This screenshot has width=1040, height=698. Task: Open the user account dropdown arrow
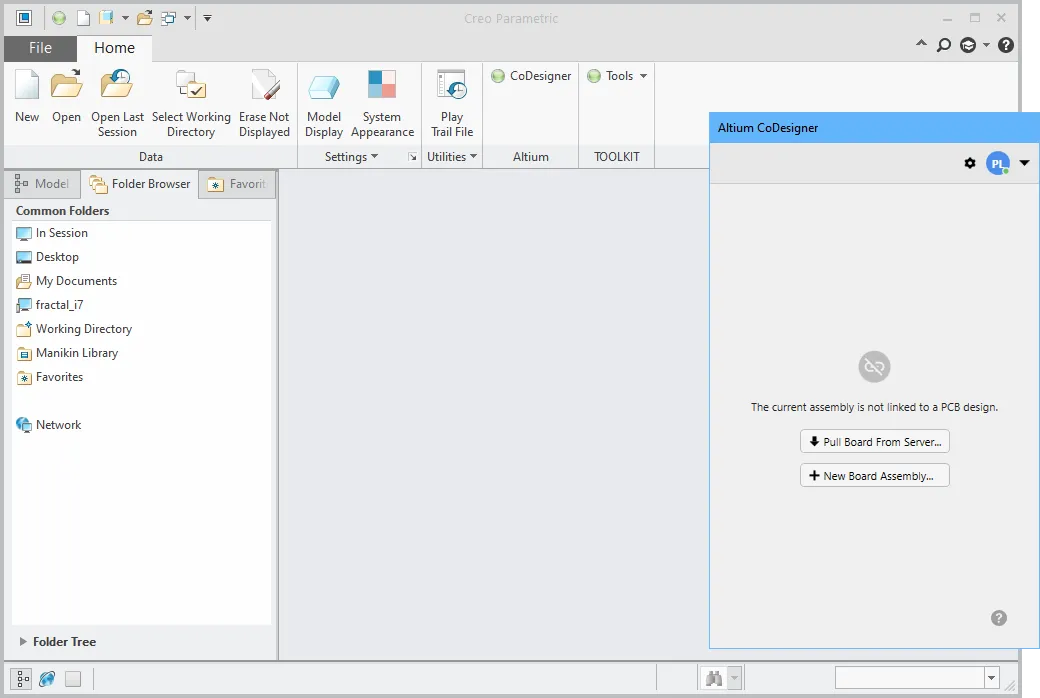(x=1024, y=163)
